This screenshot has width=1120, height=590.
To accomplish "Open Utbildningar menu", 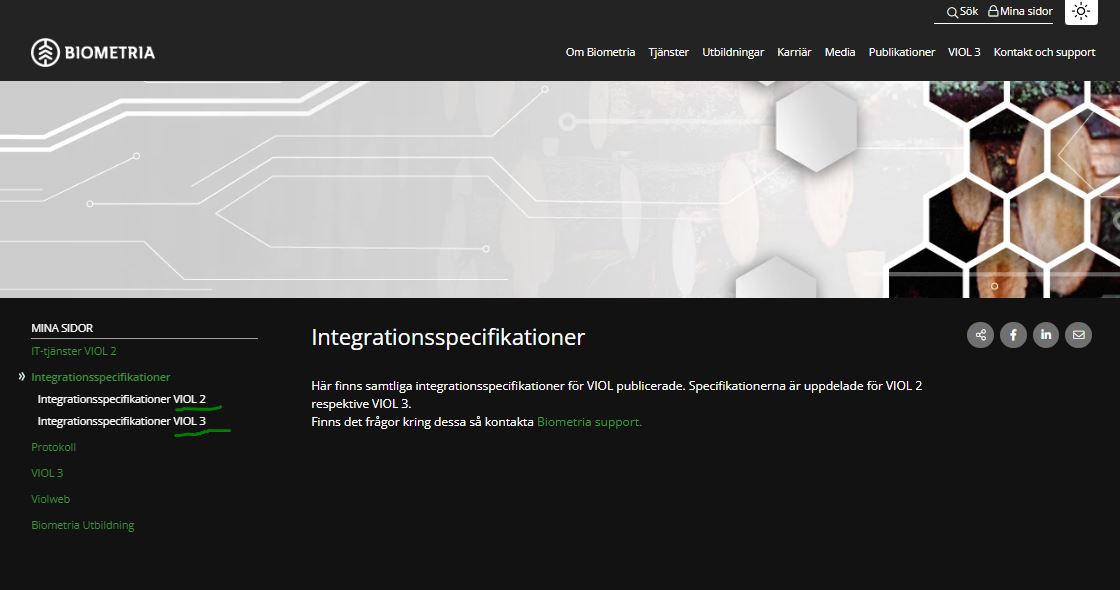I will point(733,52).
